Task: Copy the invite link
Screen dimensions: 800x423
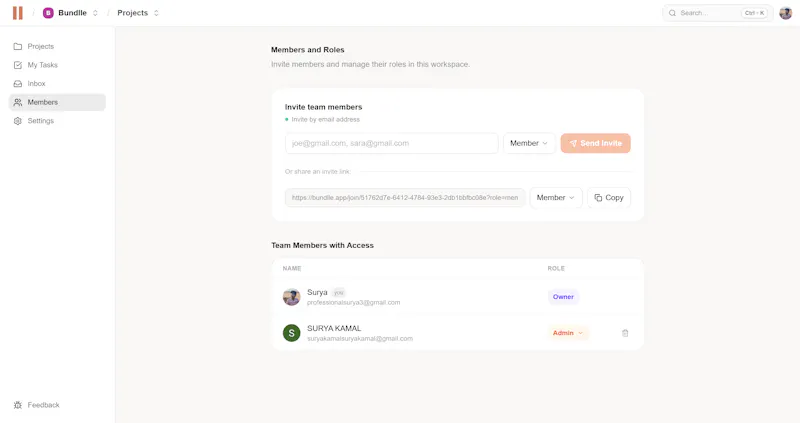Action: [609, 197]
